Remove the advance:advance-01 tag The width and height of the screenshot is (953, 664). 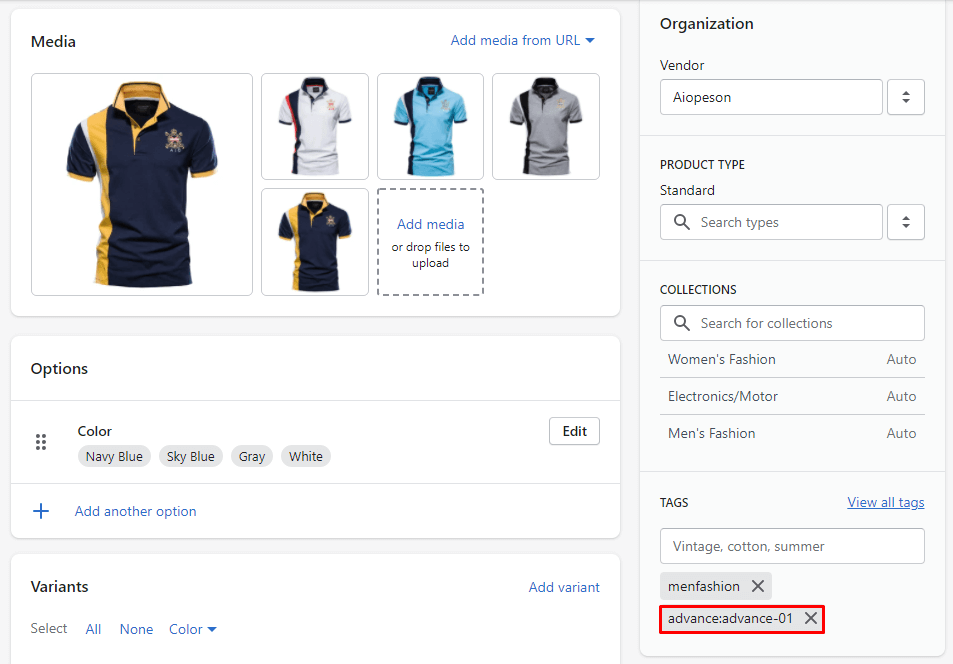pyautogui.click(x=810, y=618)
